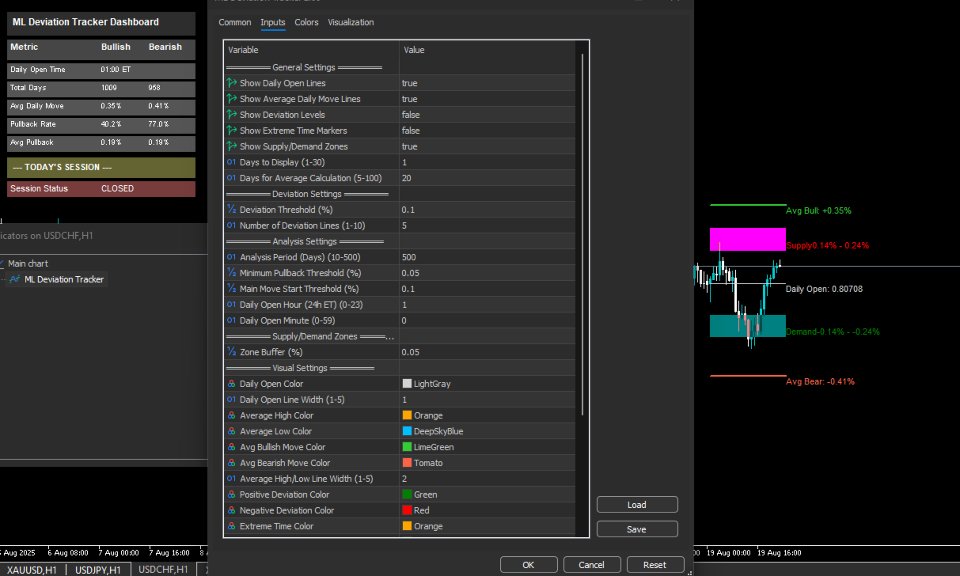Viewport: 960px width, 576px height.
Task: Click the Minimum Pullback Threshold icon
Action: [231, 273]
